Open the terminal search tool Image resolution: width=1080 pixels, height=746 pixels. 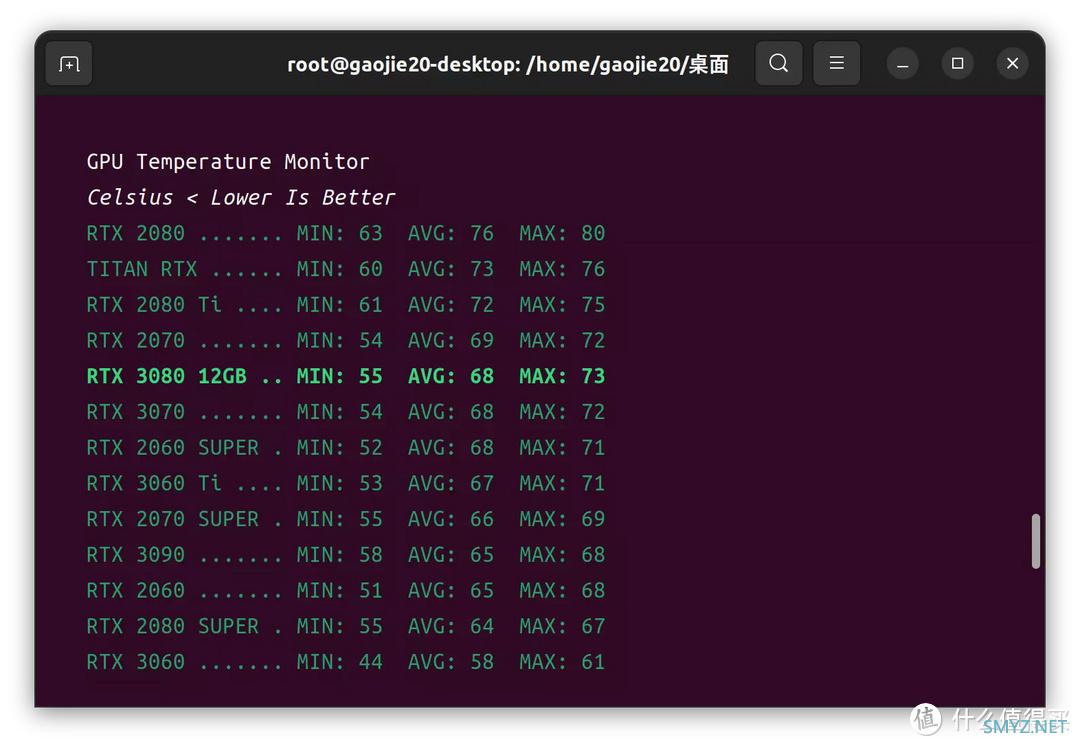778,63
